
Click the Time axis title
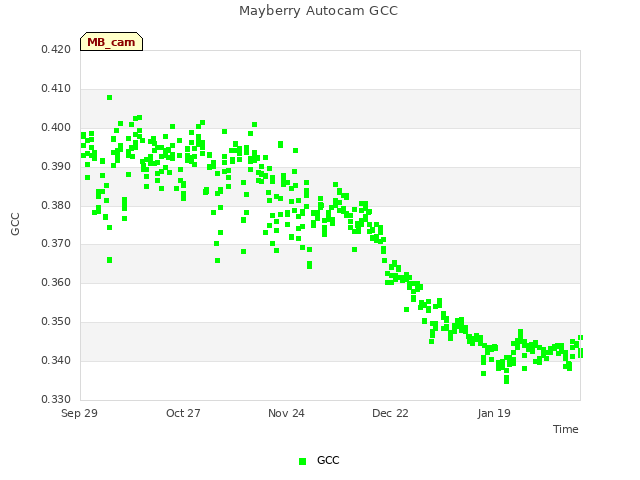click(x=566, y=429)
